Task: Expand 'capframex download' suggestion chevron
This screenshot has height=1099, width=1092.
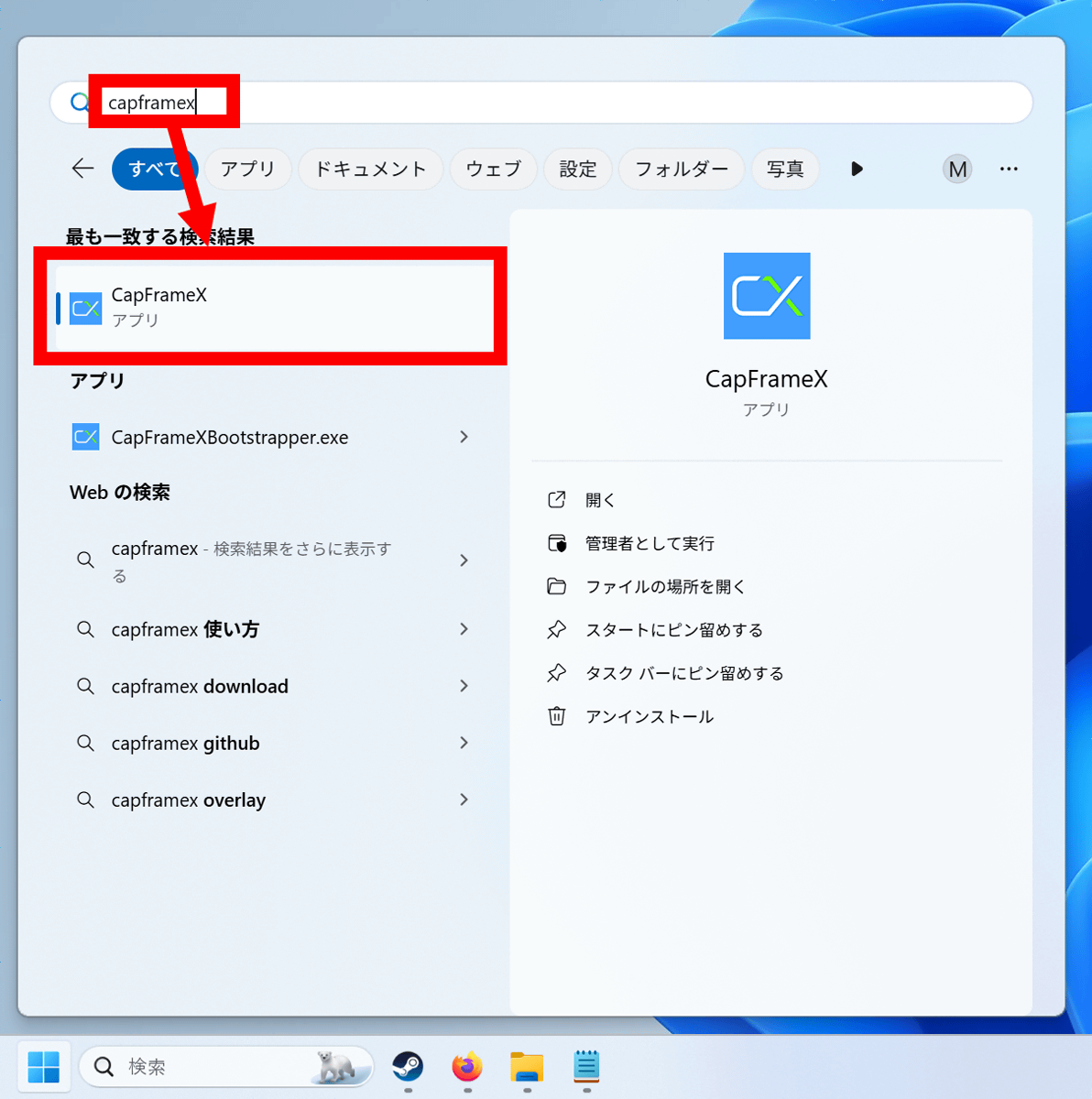Action: point(464,686)
